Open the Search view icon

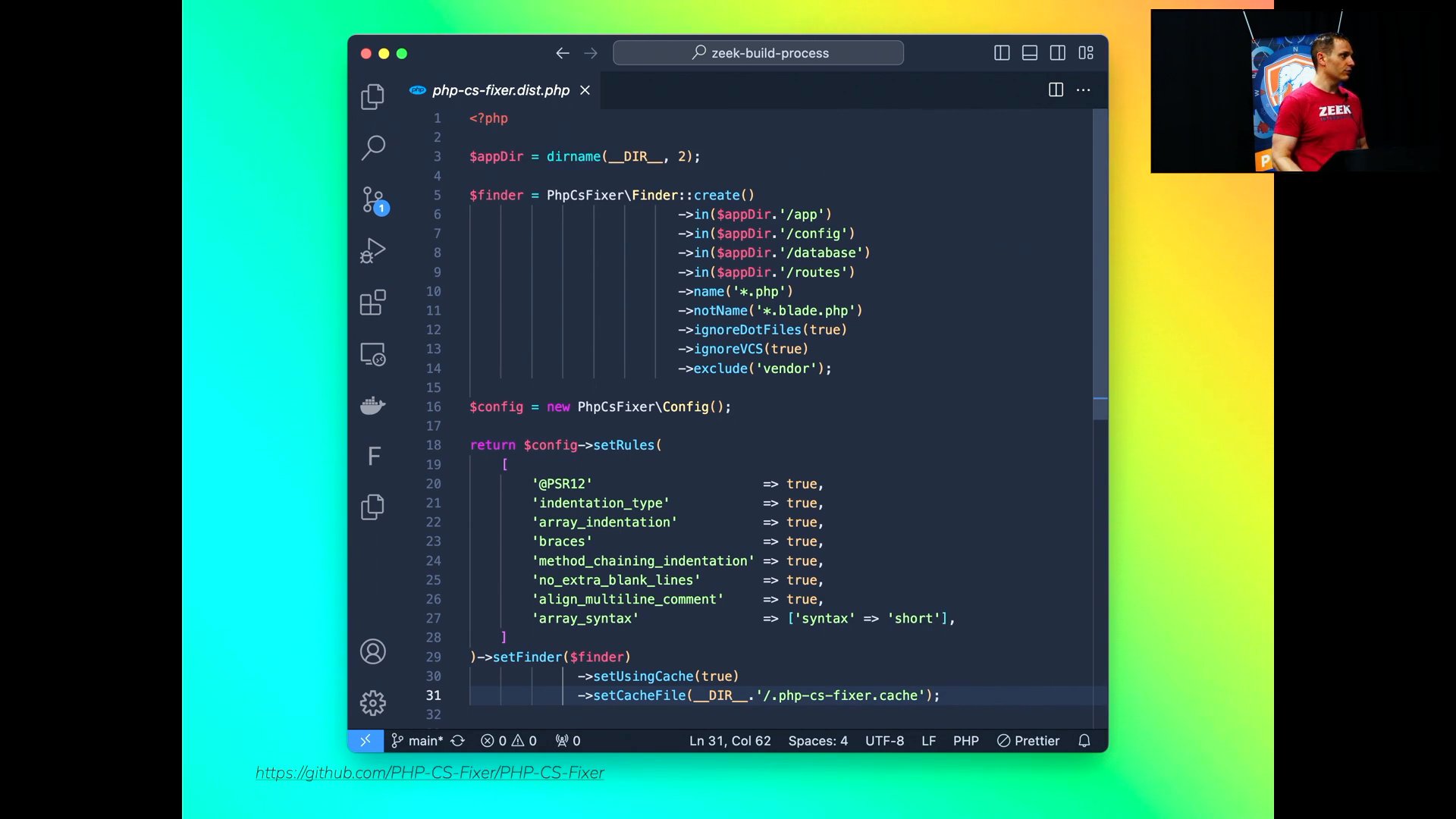[x=372, y=147]
